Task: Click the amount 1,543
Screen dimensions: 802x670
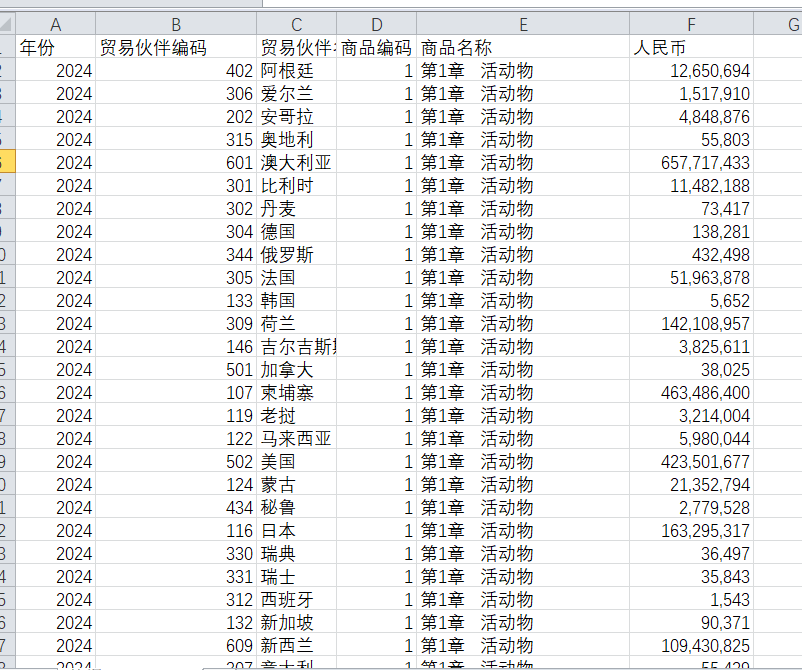Action: tap(691, 599)
